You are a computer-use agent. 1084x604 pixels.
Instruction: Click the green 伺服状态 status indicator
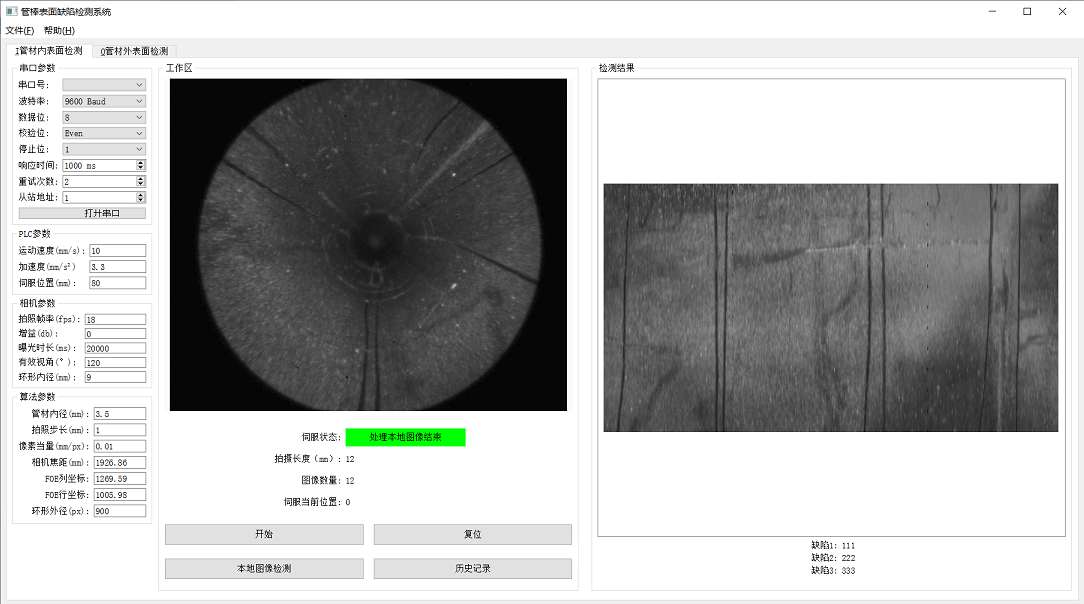coord(405,438)
